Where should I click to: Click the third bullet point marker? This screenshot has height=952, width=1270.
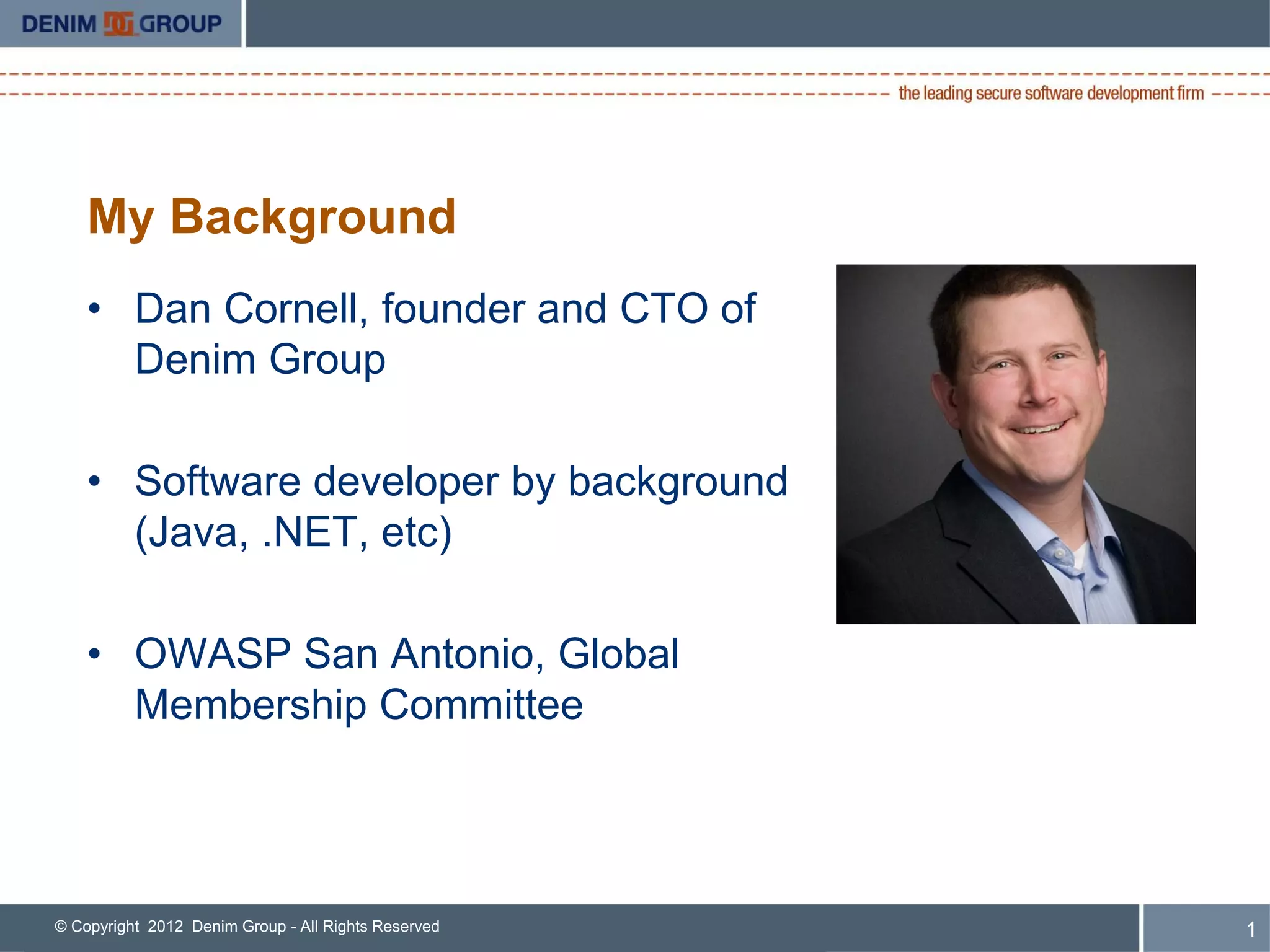point(94,653)
